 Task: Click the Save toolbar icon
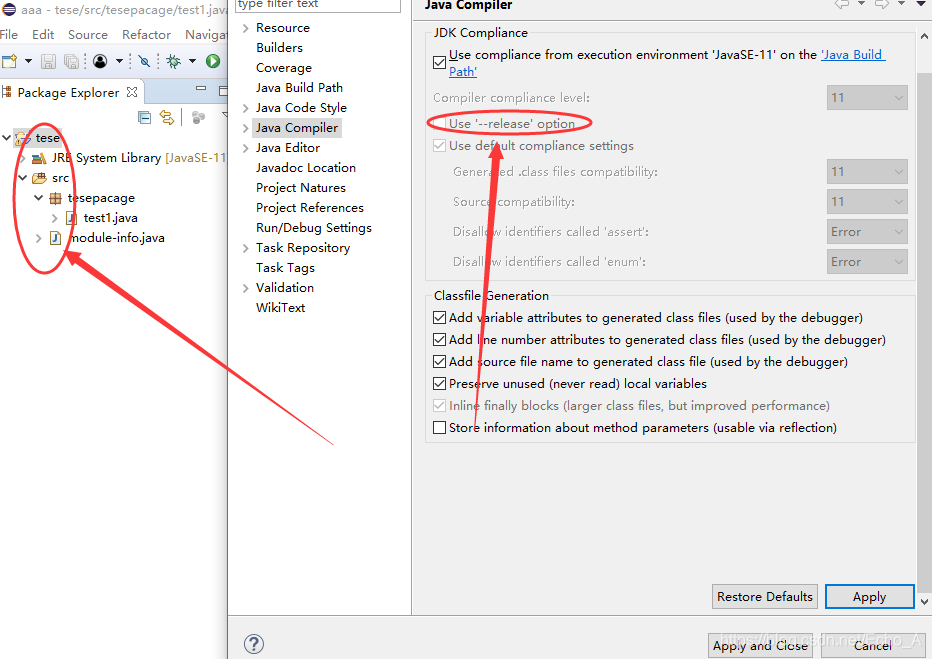pyautogui.click(x=48, y=61)
